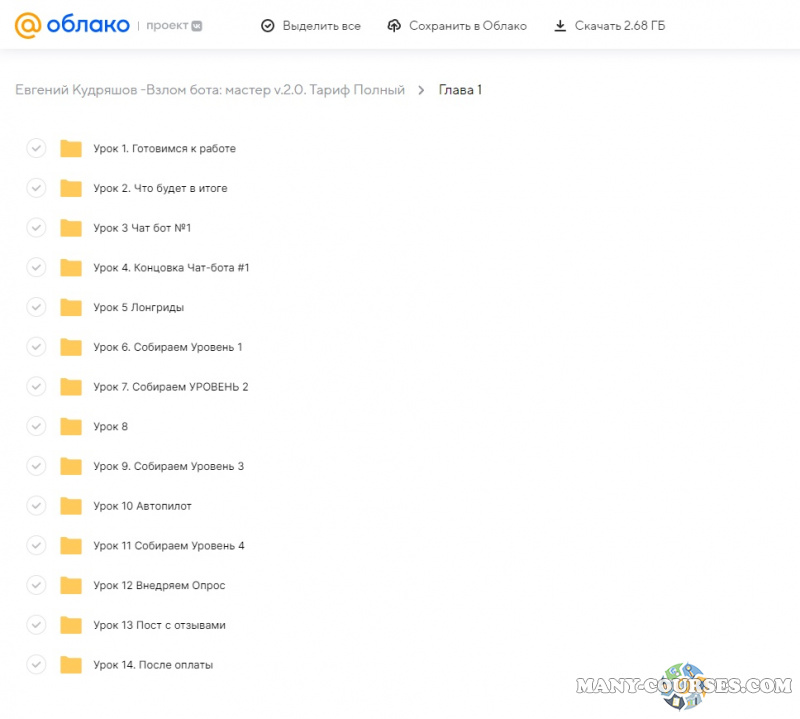The width and height of the screenshot is (800, 719).
Task: Click the breadcrumb chevron before Глава 1
Action: pyautogui.click(x=422, y=90)
